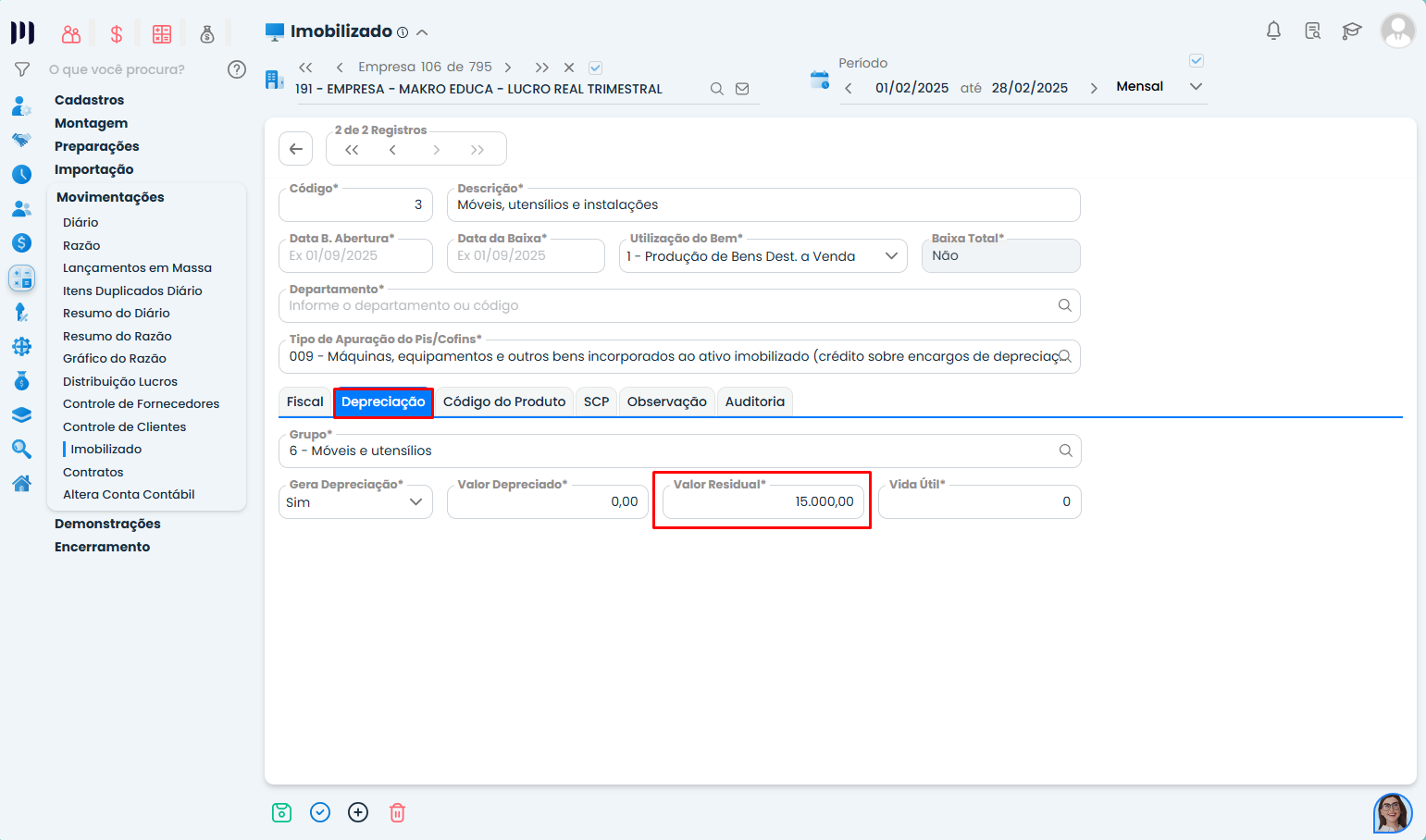Click the envelope icon beside company name

742,89
